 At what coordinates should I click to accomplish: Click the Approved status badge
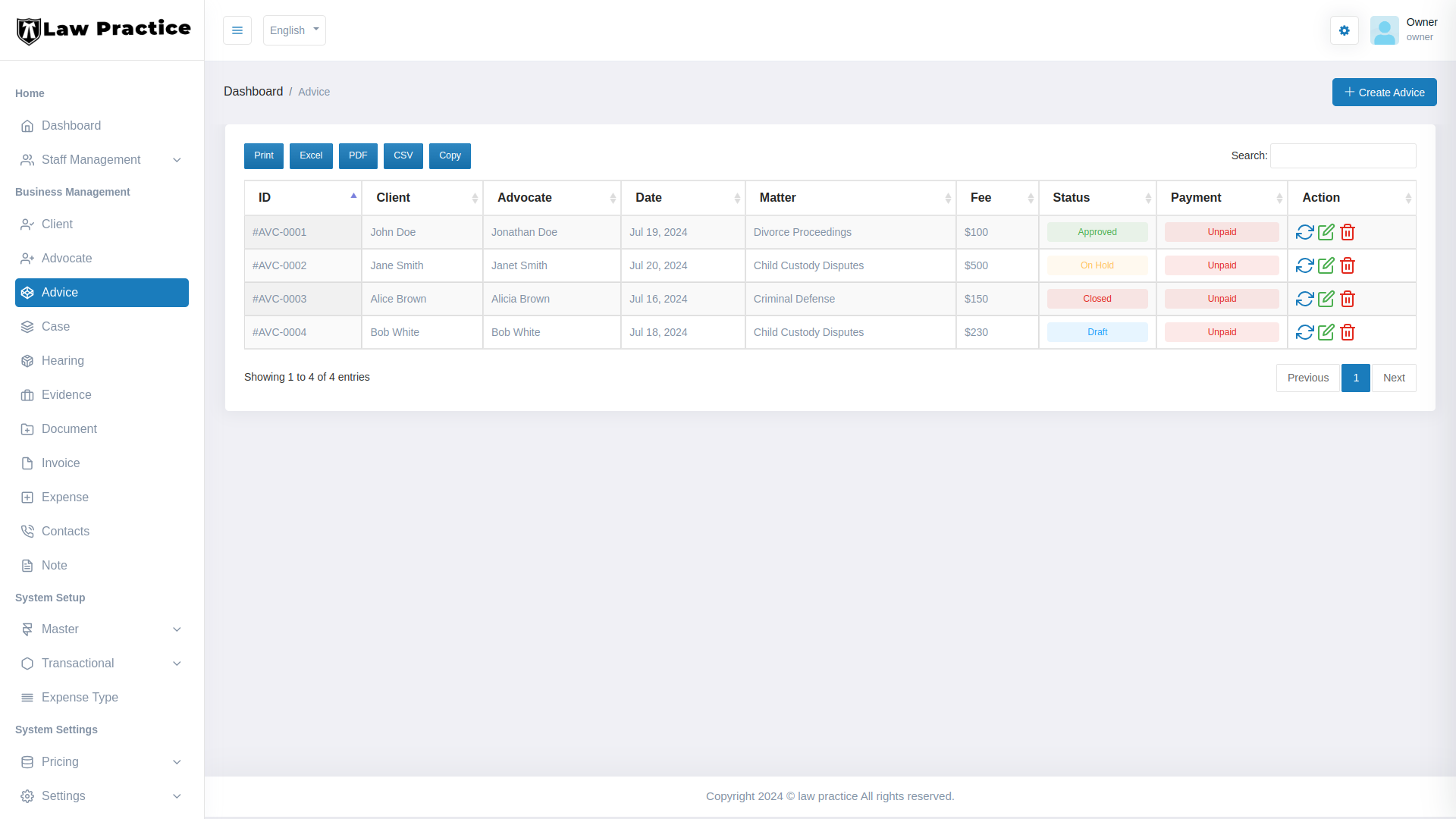[x=1097, y=232]
